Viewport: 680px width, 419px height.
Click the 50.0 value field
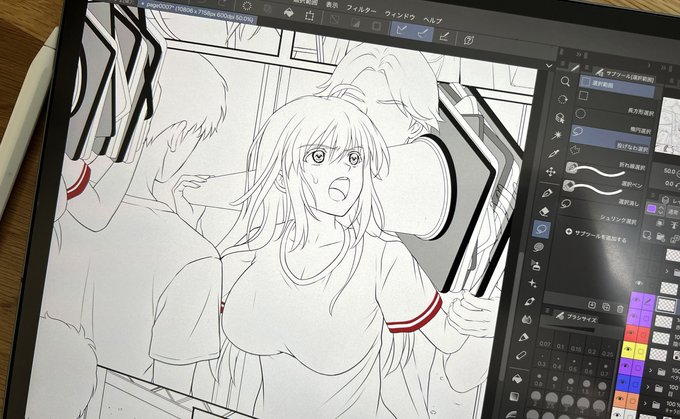pos(669,171)
